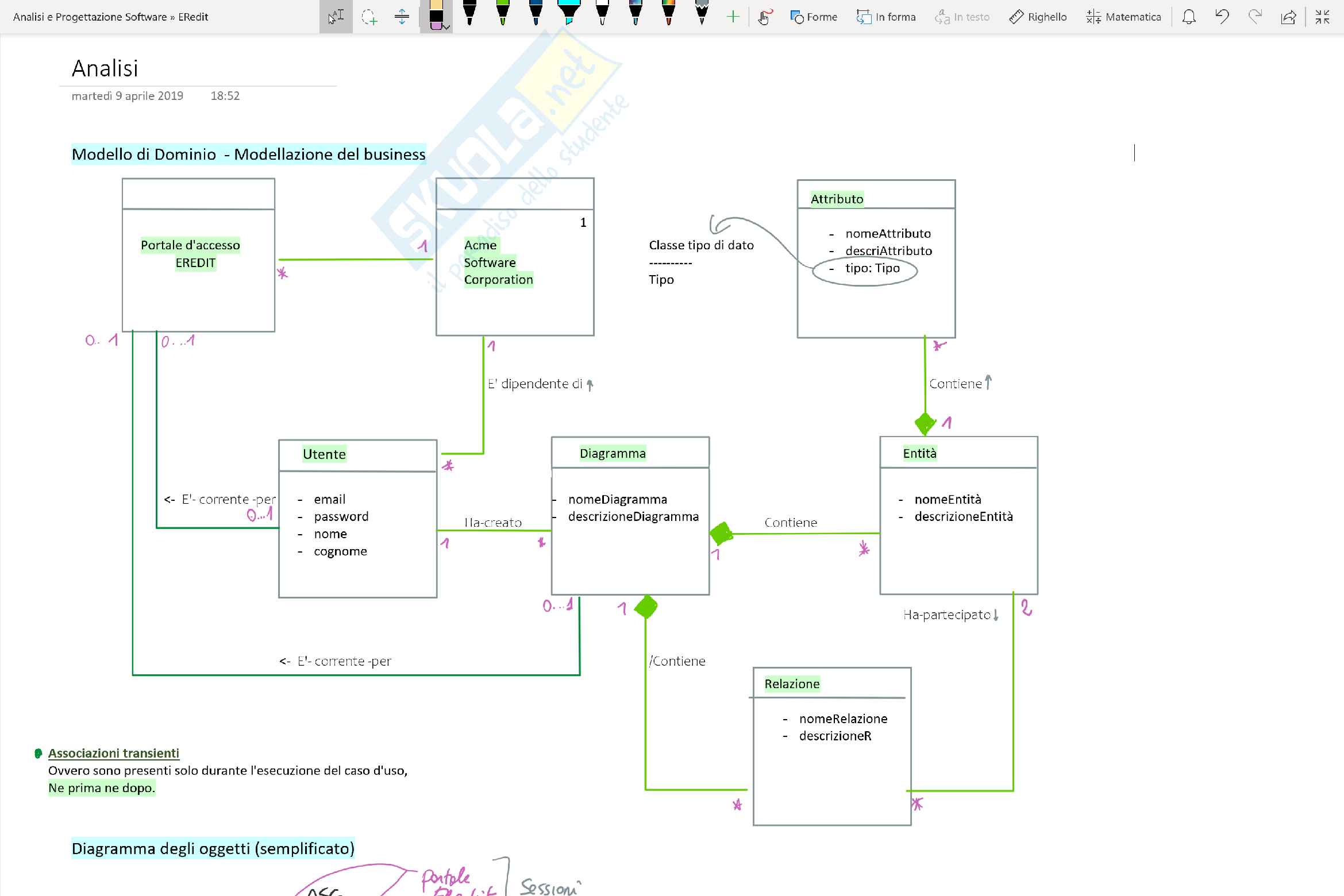The width and height of the screenshot is (1344, 896).
Task: Choose the insert/remove space tool
Action: tap(402, 17)
